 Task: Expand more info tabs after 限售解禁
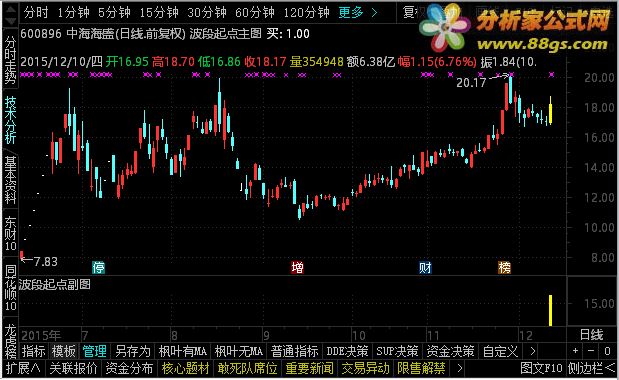tap(460, 369)
